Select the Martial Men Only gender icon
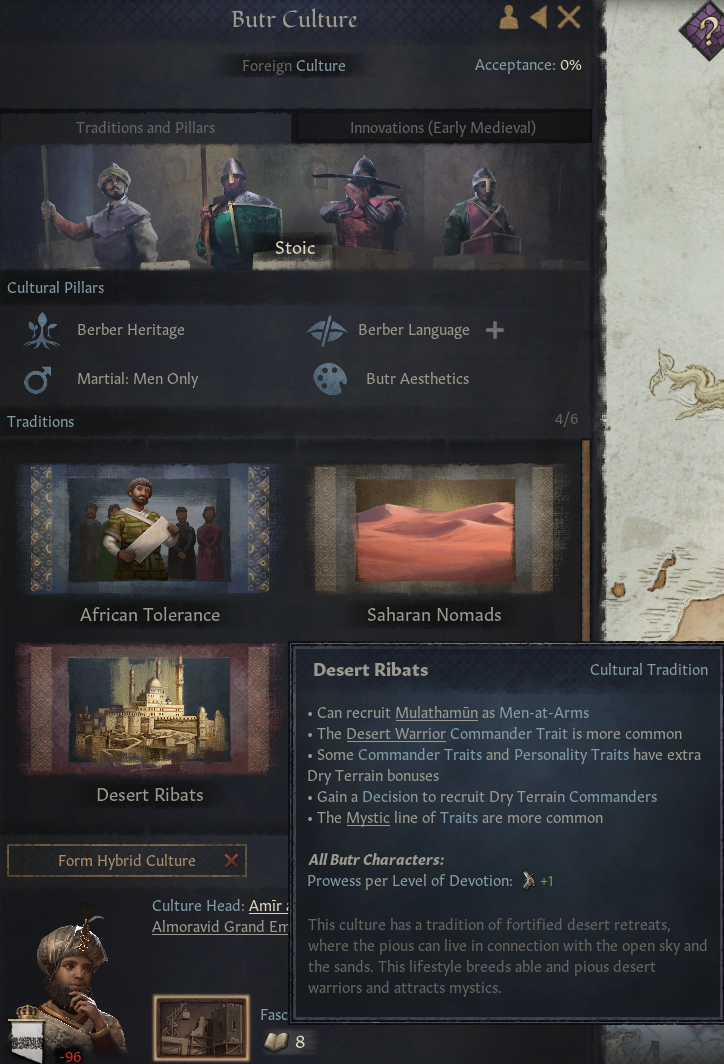This screenshot has height=1064, width=724. click(37, 379)
